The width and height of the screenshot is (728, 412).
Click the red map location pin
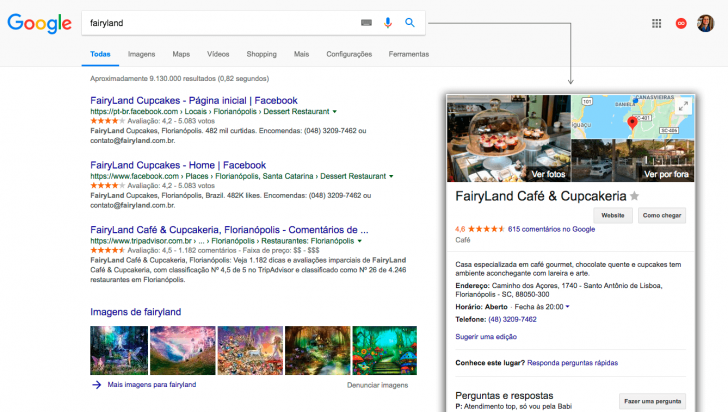[x=632, y=123]
